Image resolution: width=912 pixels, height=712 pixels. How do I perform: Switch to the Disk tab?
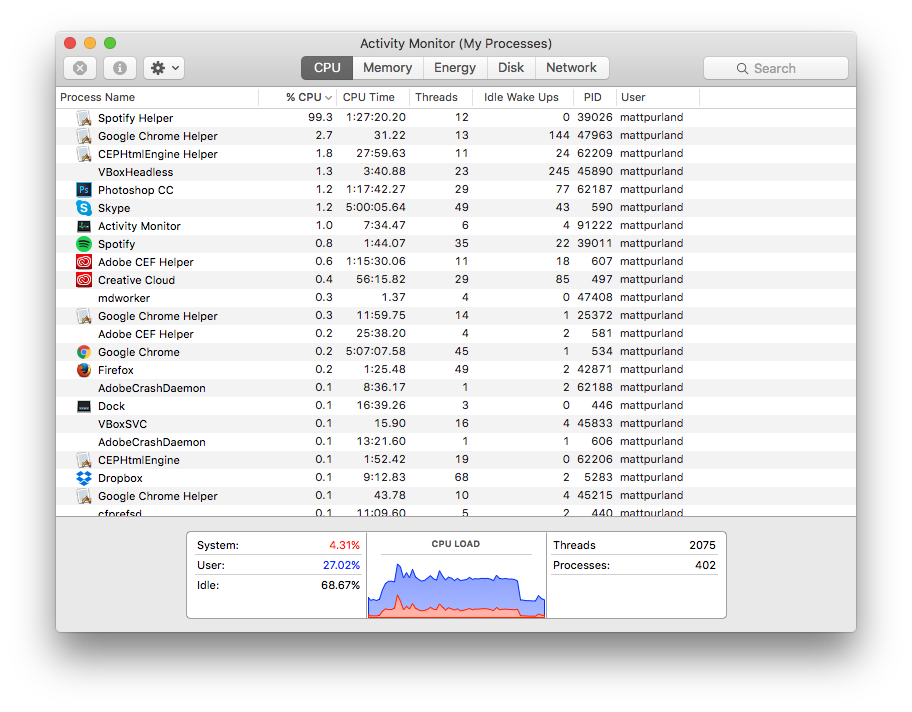511,68
